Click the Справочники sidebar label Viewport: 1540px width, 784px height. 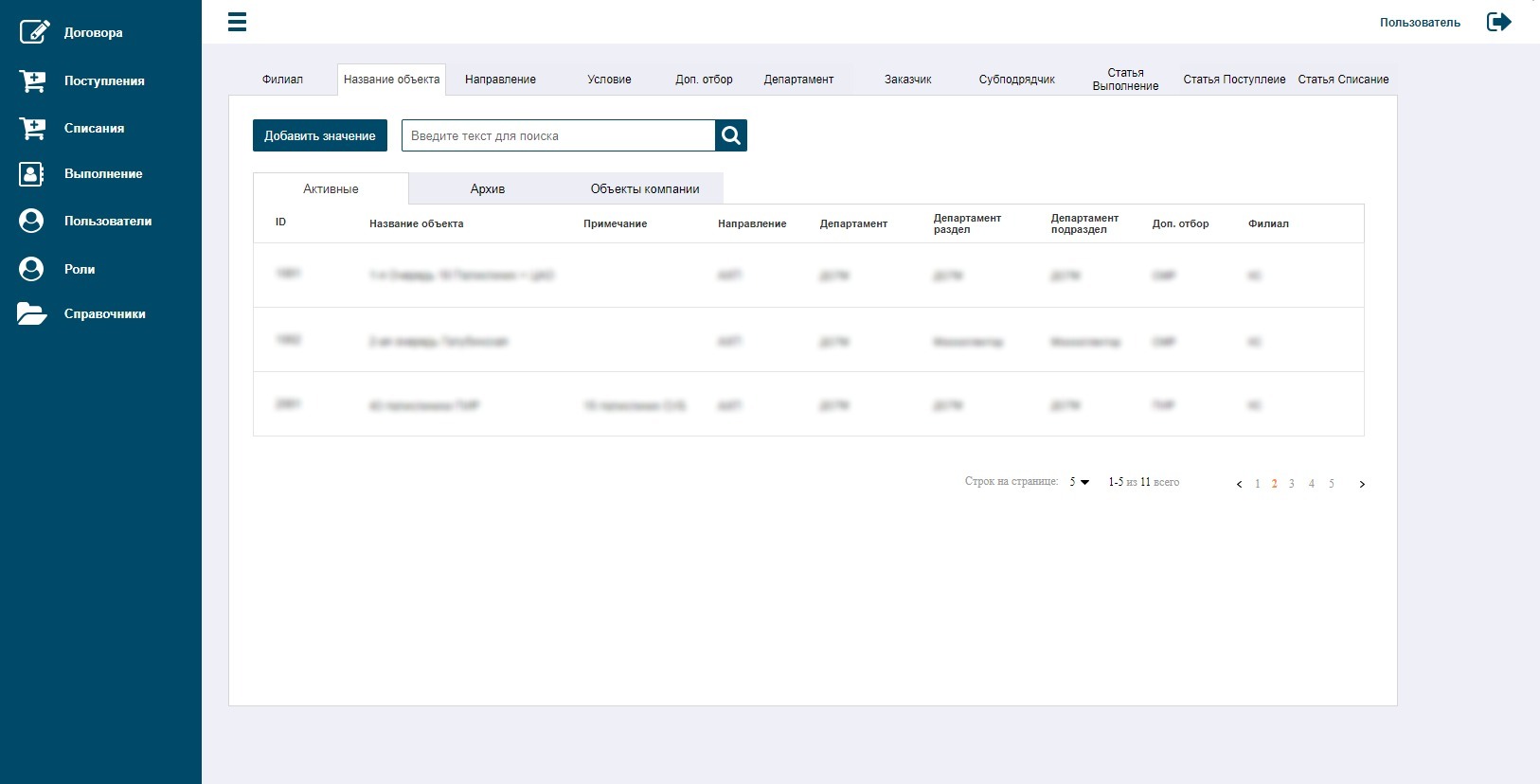(105, 313)
